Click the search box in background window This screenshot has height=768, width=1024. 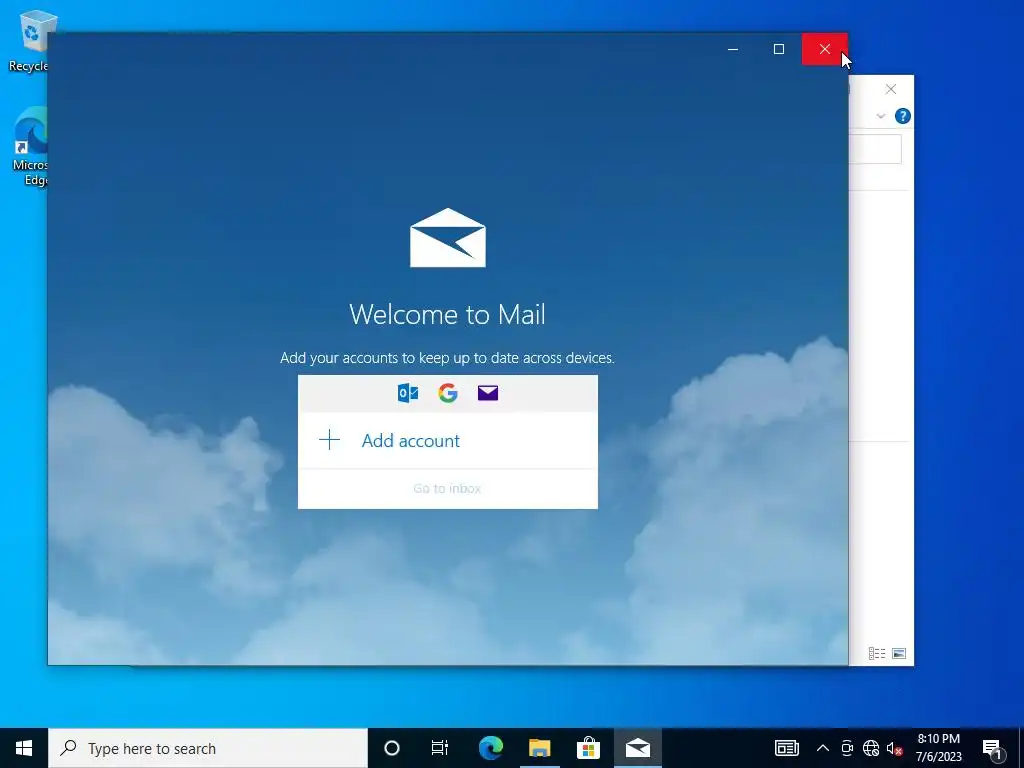pos(875,150)
